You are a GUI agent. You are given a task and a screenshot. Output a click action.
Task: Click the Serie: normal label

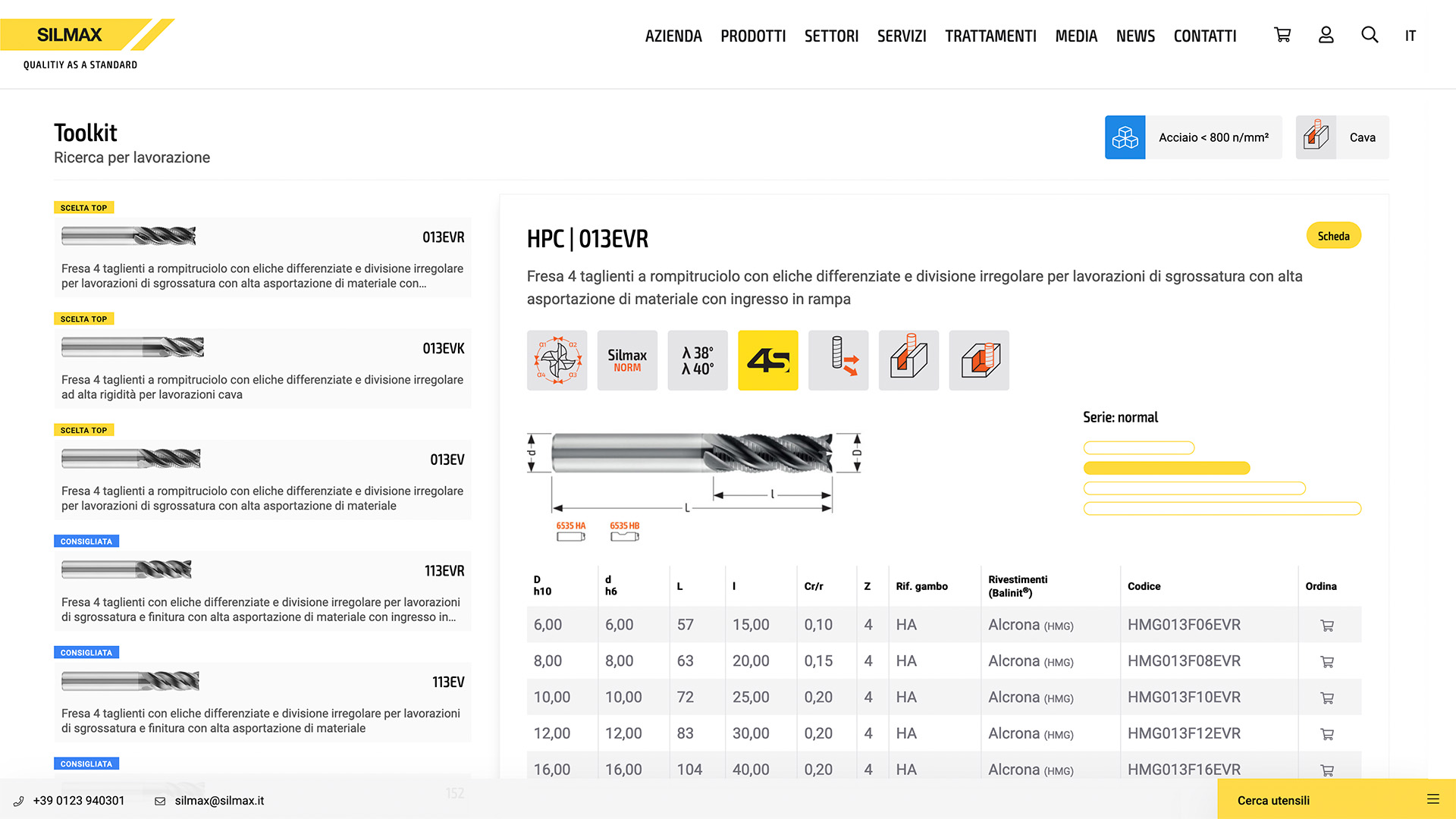(1120, 417)
